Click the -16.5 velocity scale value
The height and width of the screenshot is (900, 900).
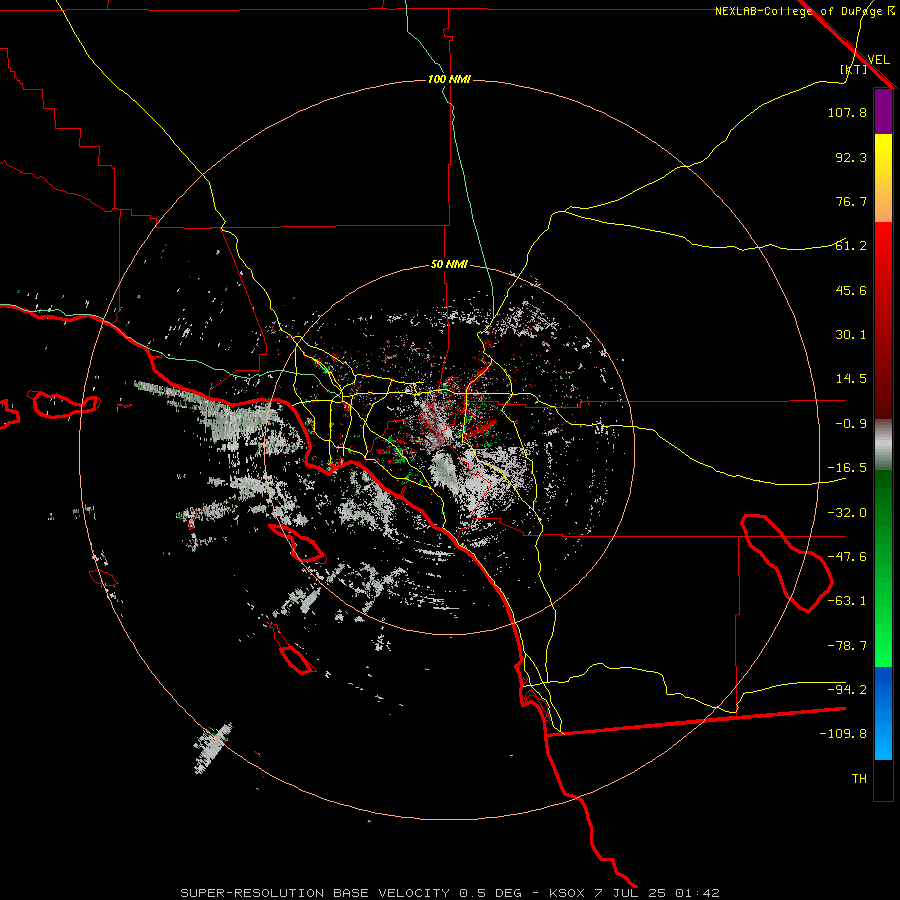[x=847, y=468]
